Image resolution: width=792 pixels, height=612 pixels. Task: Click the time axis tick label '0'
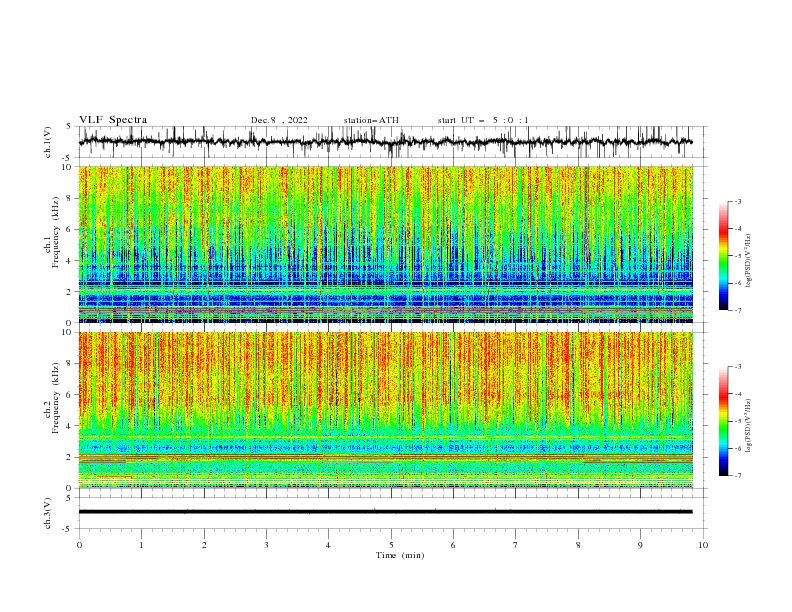[79, 545]
